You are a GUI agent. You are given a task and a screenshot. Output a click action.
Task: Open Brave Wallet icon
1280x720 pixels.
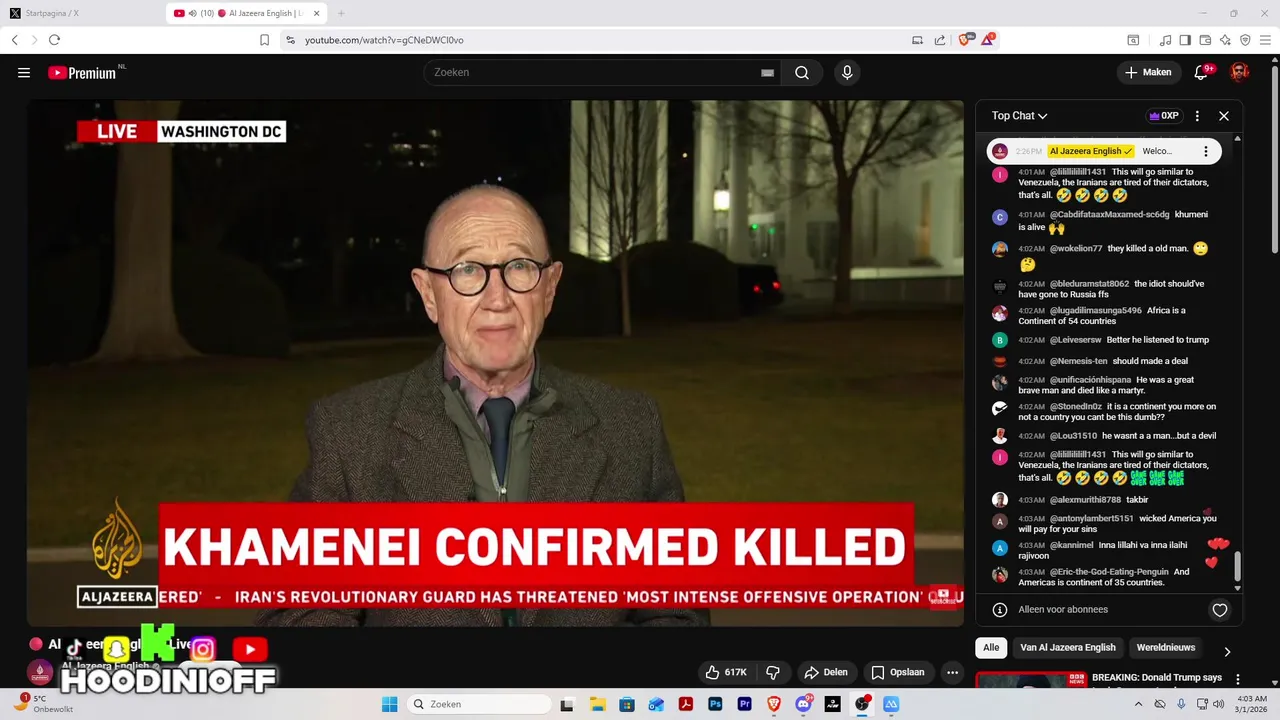[x=1205, y=40]
